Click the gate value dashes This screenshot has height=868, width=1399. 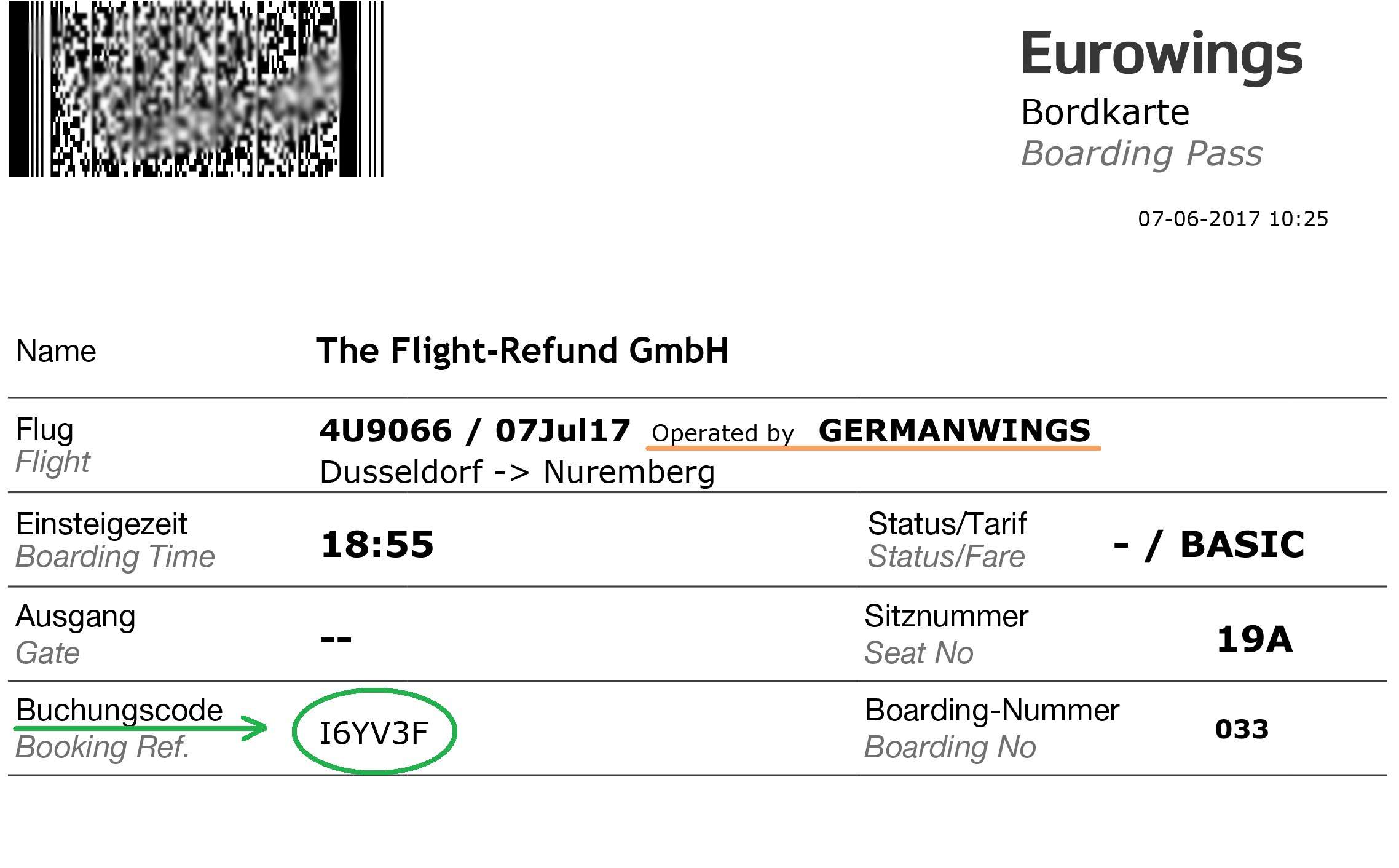pos(336,640)
